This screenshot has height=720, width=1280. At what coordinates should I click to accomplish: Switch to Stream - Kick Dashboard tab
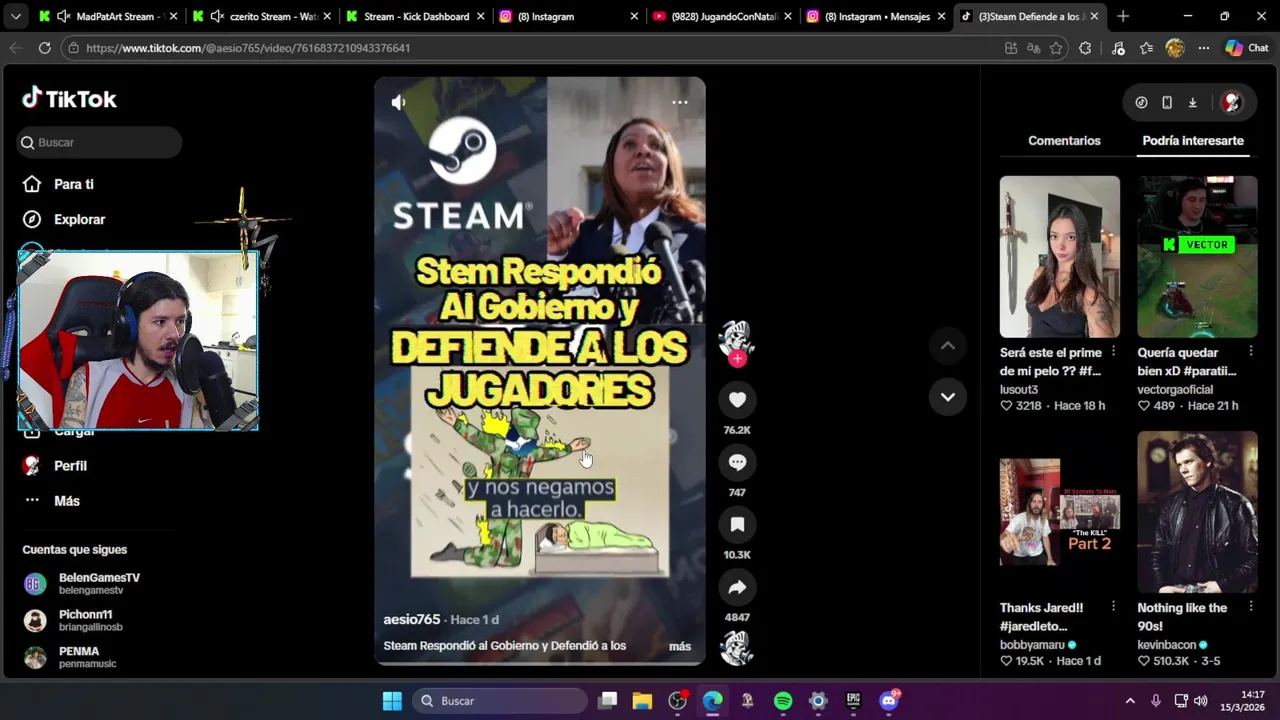pos(415,16)
